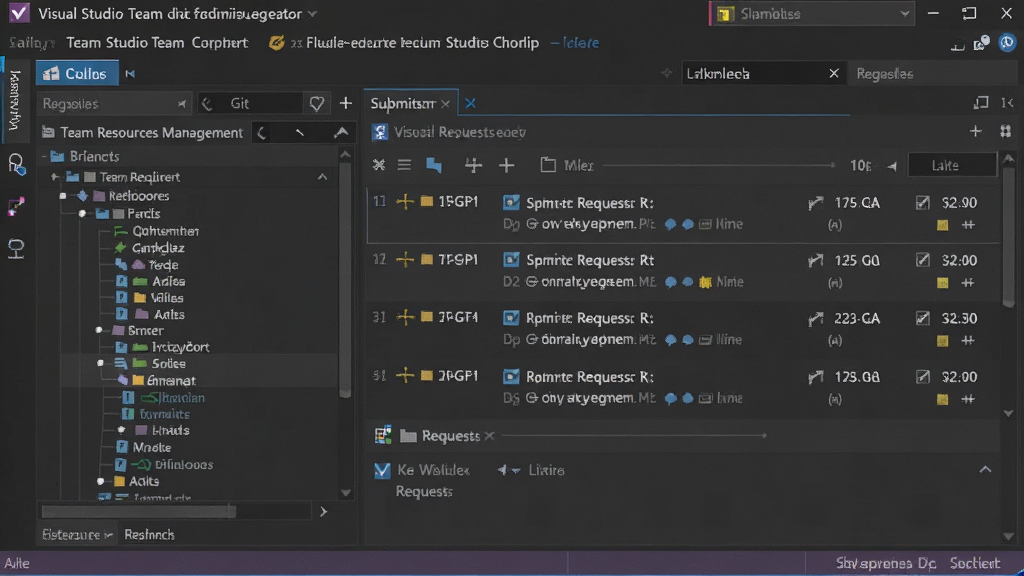Select the Sotiee tree item
The width and height of the screenshot is (1024, 576).
pyautogui.click(x=168, y=364)
